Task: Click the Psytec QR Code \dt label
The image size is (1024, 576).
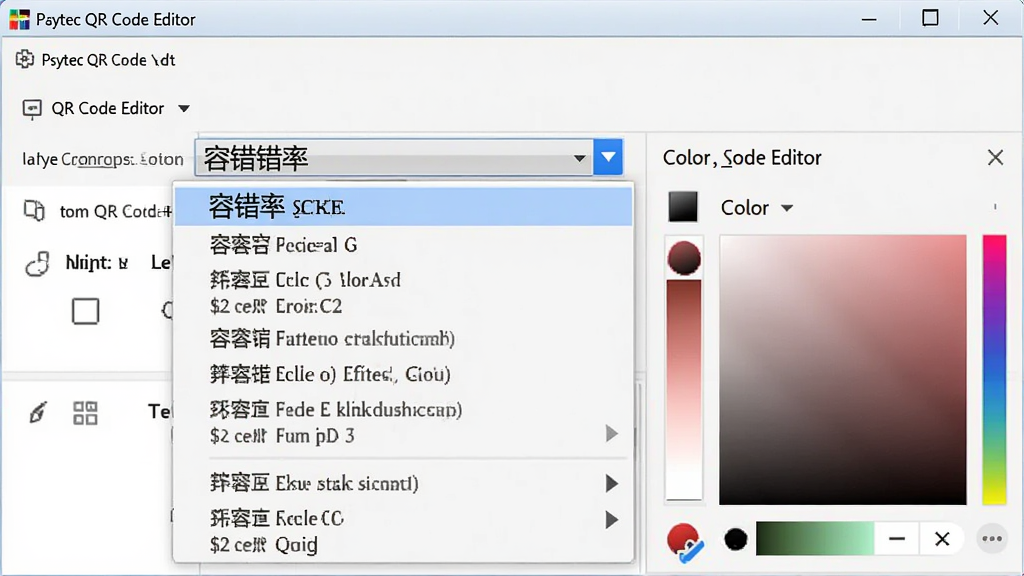Action: (108, 60)
